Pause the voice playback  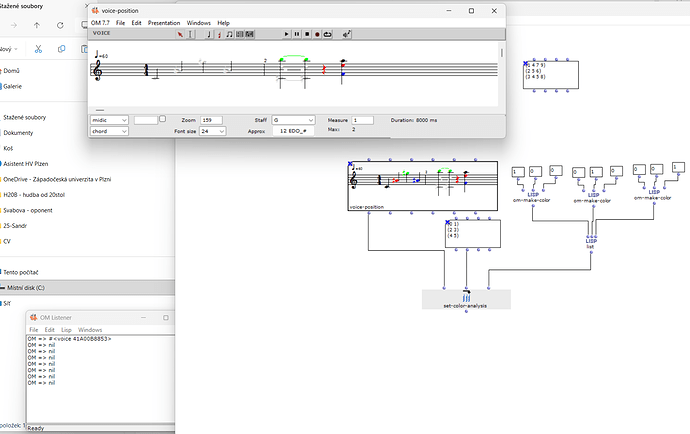(297, 34)
